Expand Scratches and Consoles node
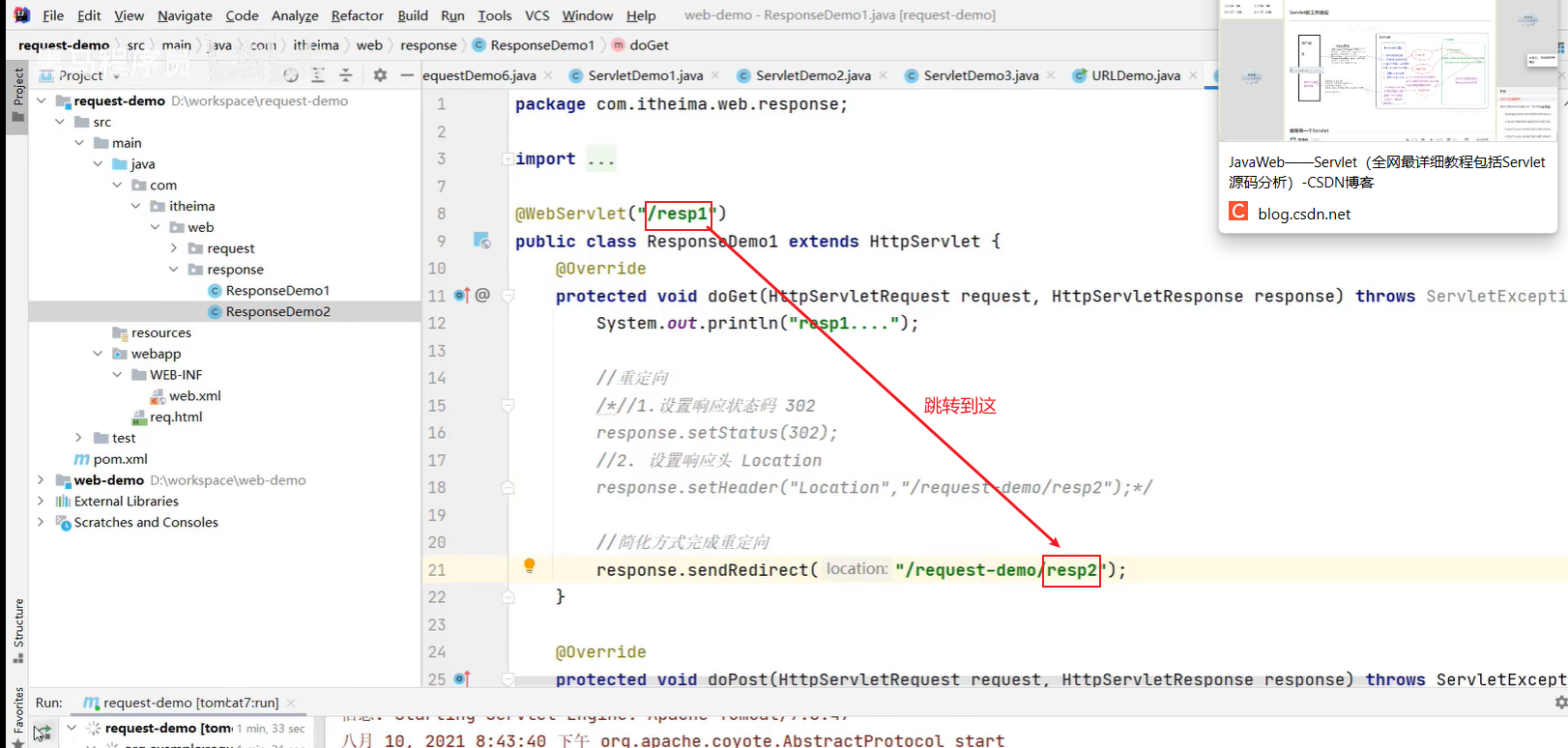 tap(42, 523)
